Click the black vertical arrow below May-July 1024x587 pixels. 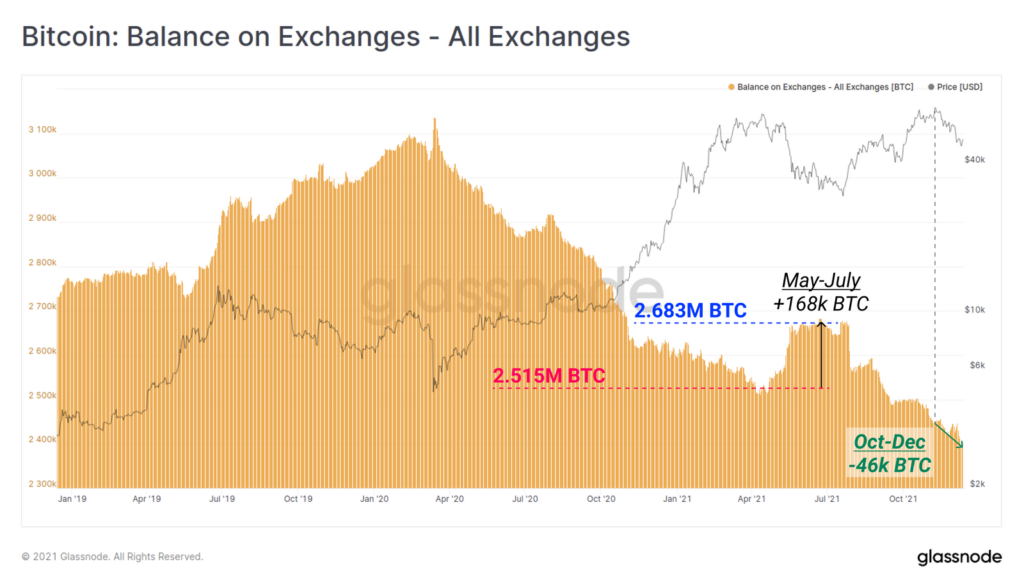point(821,355)
